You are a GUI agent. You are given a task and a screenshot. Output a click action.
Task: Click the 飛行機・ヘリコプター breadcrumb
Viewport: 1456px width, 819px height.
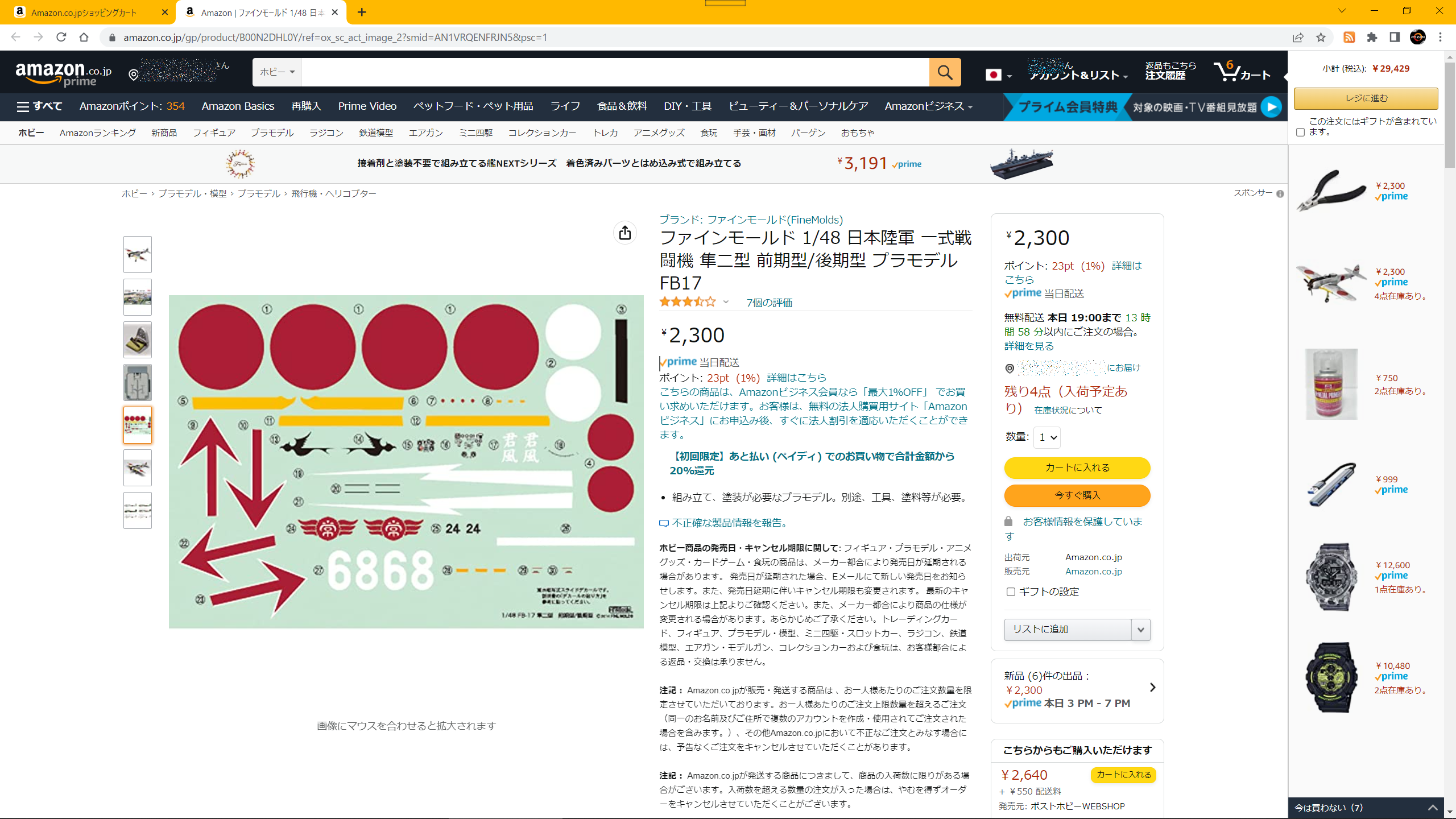[x=334, y=193]
